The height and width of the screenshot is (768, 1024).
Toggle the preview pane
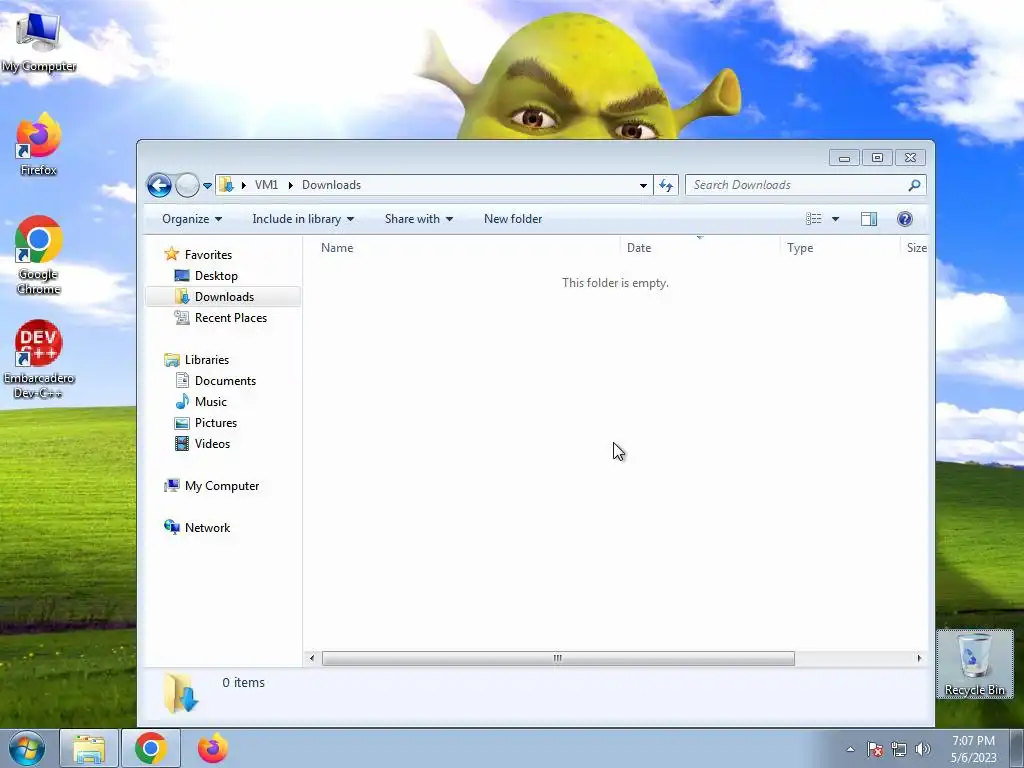[x=869, y=219]
